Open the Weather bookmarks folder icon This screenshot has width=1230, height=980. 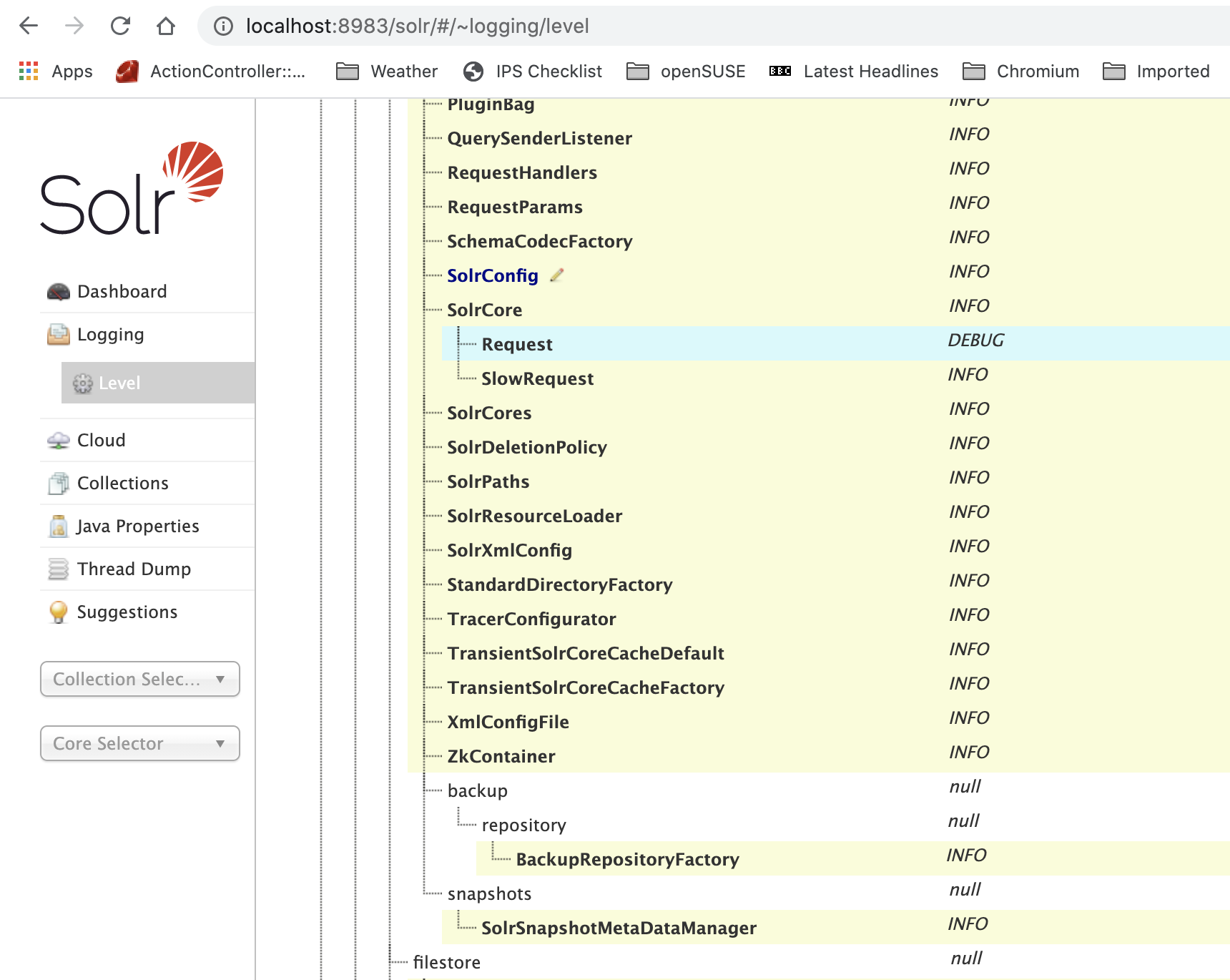point(348,71)
